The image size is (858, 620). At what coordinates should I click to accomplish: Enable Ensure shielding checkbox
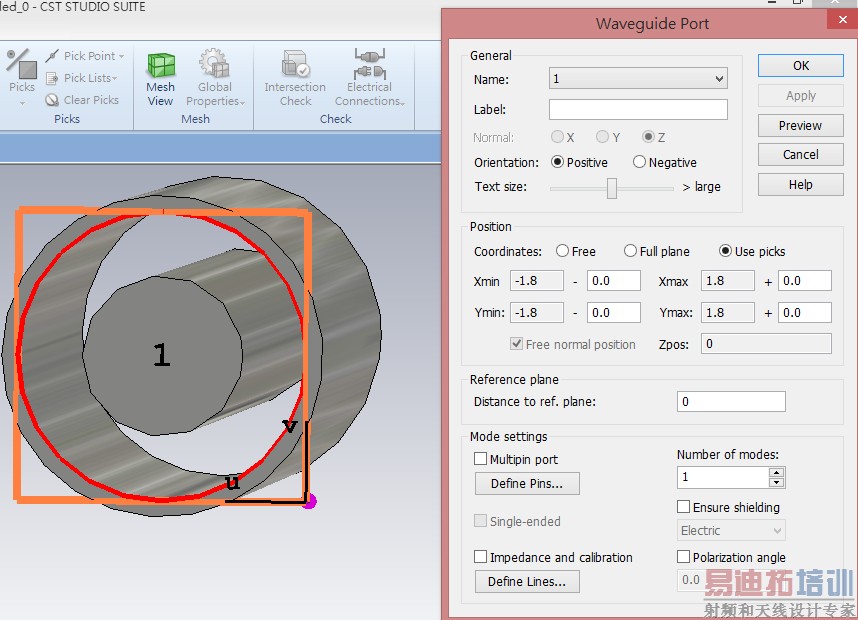[683, 507]
